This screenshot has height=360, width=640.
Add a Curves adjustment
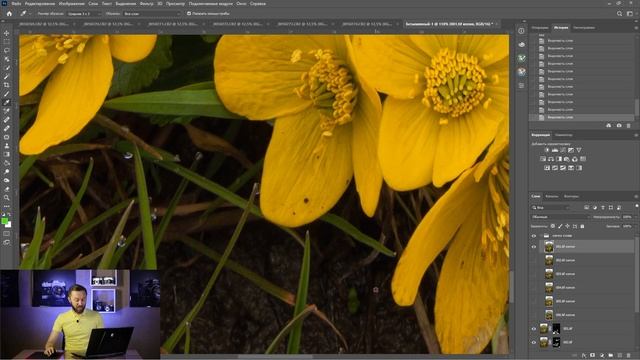pos(563,150)
